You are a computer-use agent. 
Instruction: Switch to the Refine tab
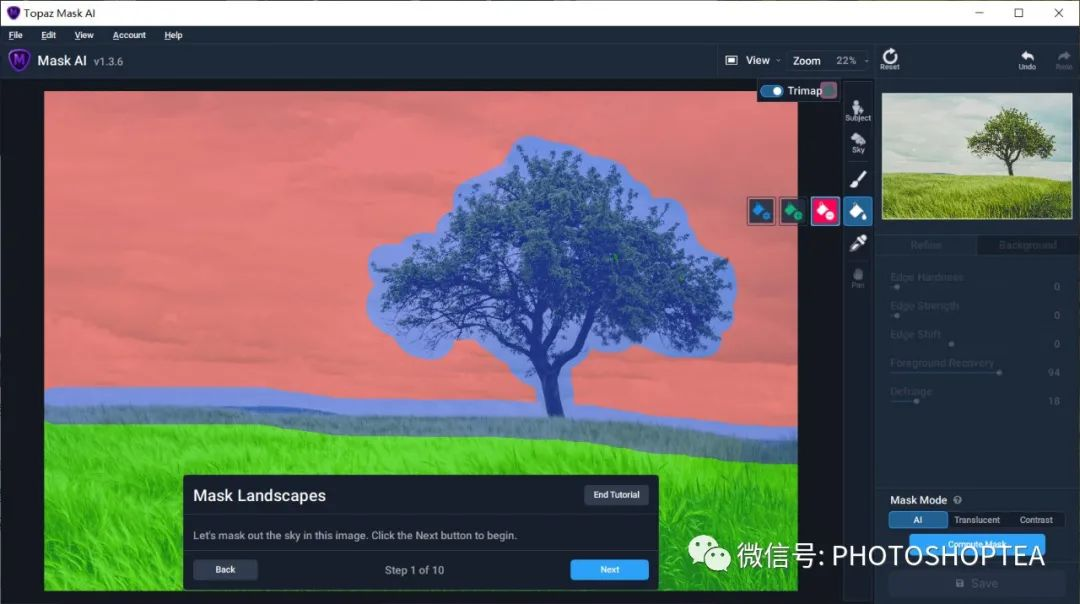(x=926, y=245)
